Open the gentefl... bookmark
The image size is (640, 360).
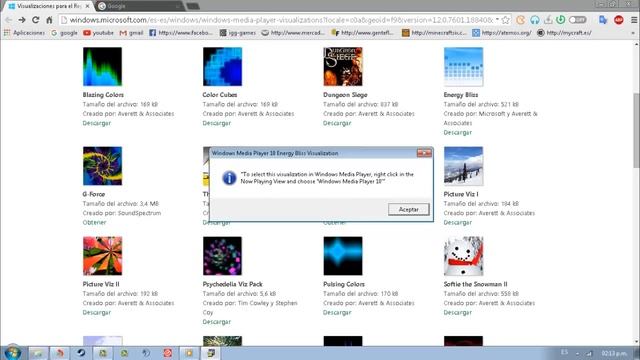(x=363, y=33)
